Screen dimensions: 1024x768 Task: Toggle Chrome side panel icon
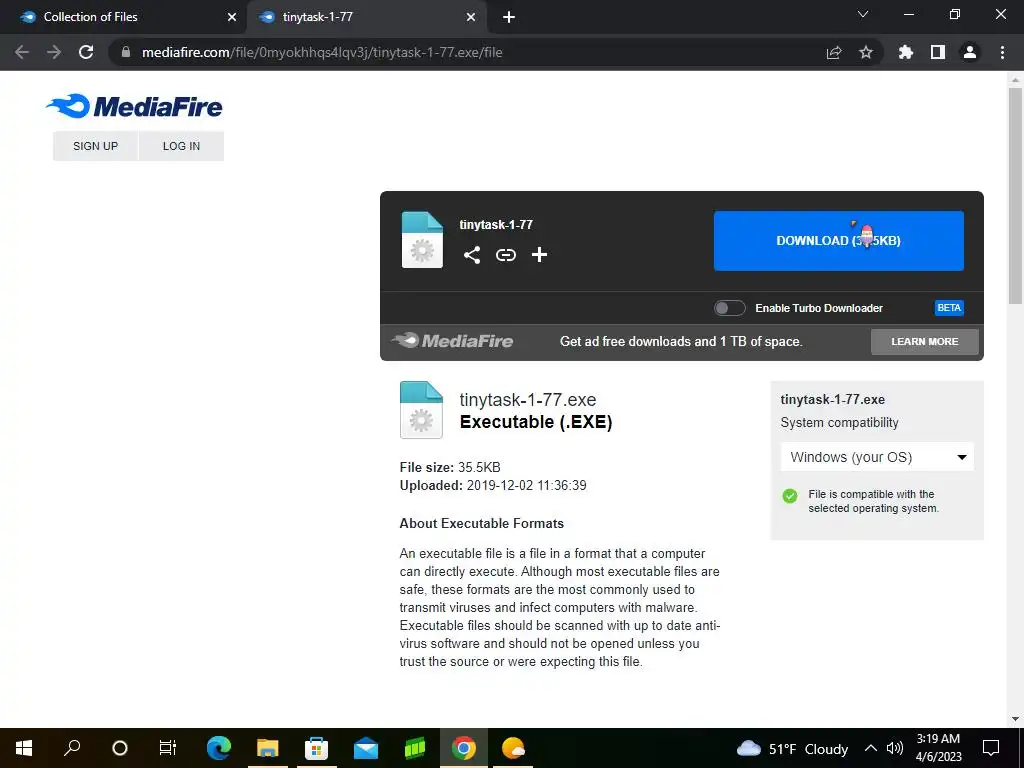938,52
